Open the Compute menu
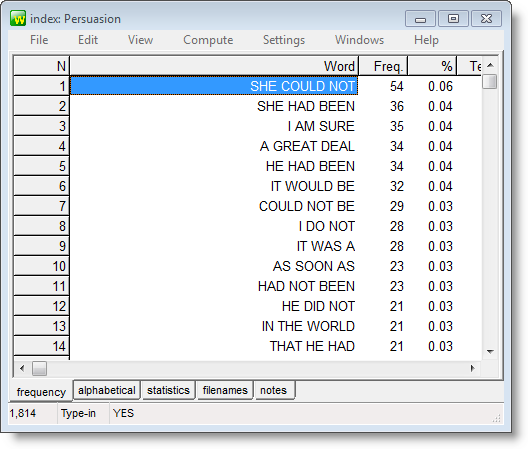This screenshot has width=528, height=449. click(208, 40)
